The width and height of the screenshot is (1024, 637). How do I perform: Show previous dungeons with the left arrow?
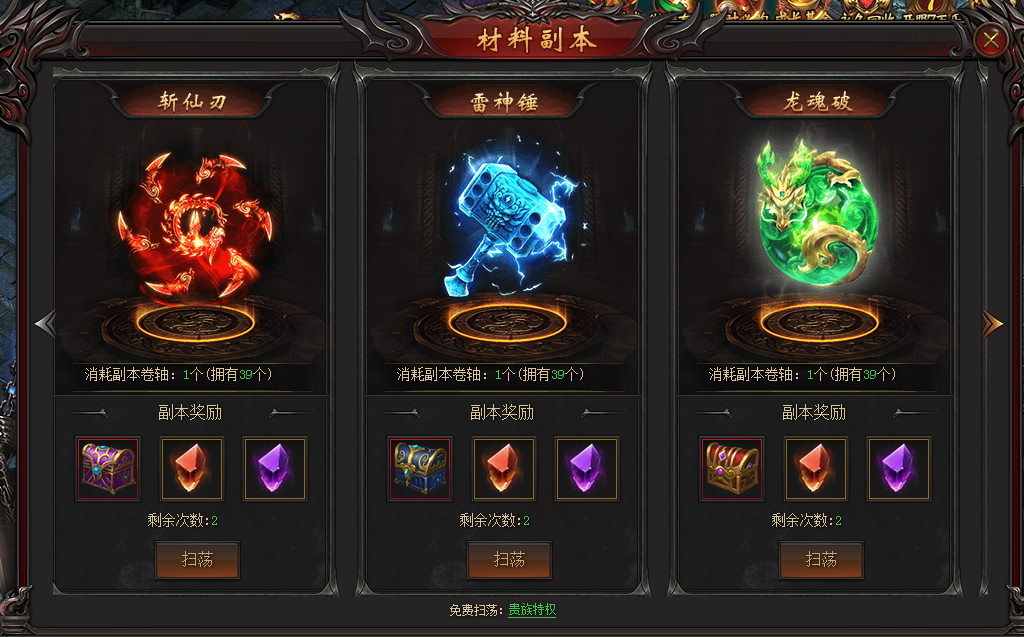[x=46, y=323]
